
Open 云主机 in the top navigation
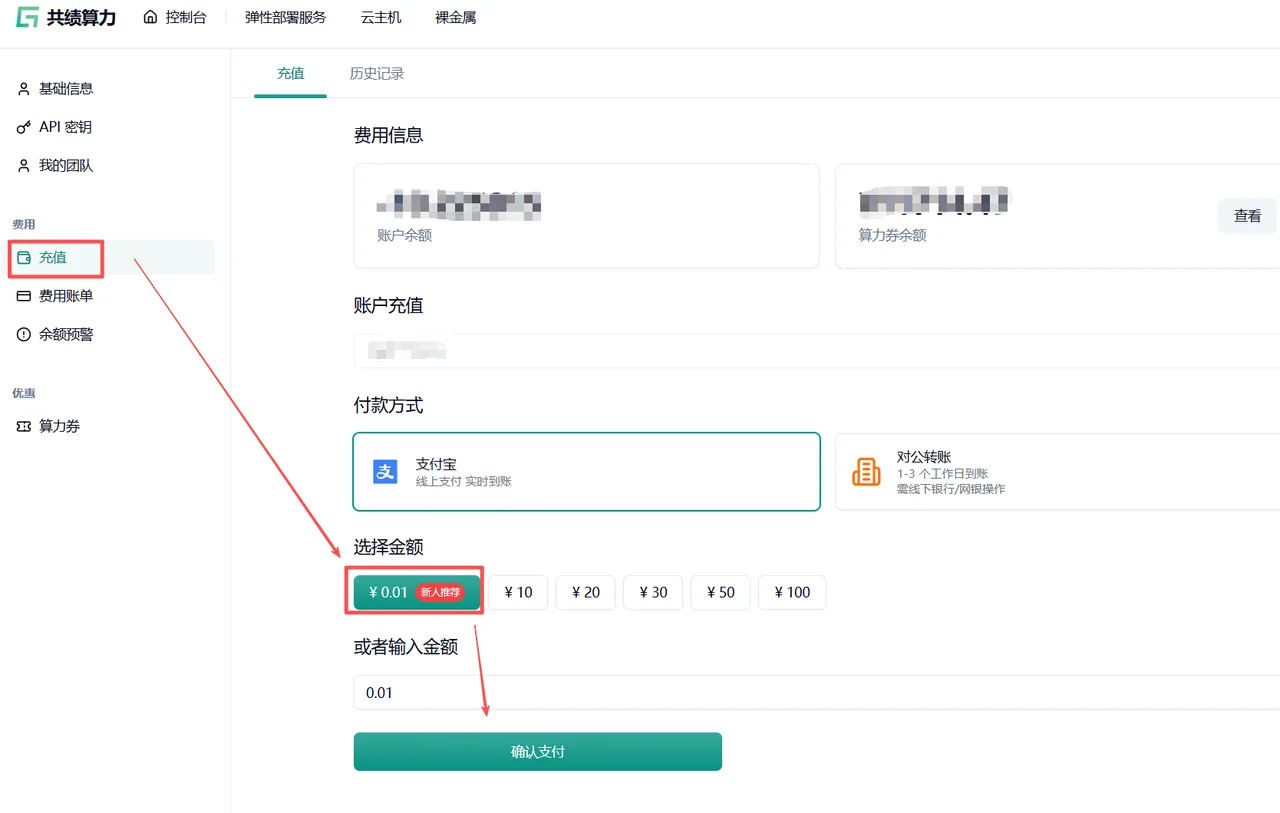(381, 17)
